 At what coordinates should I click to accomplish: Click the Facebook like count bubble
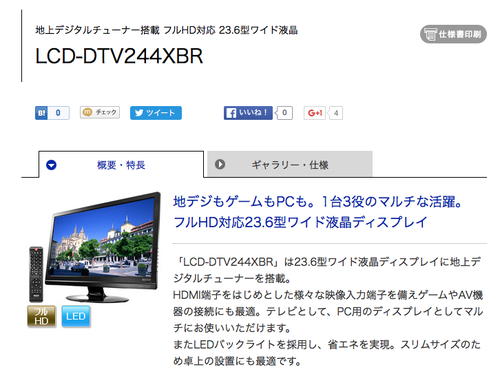(284, 113)
